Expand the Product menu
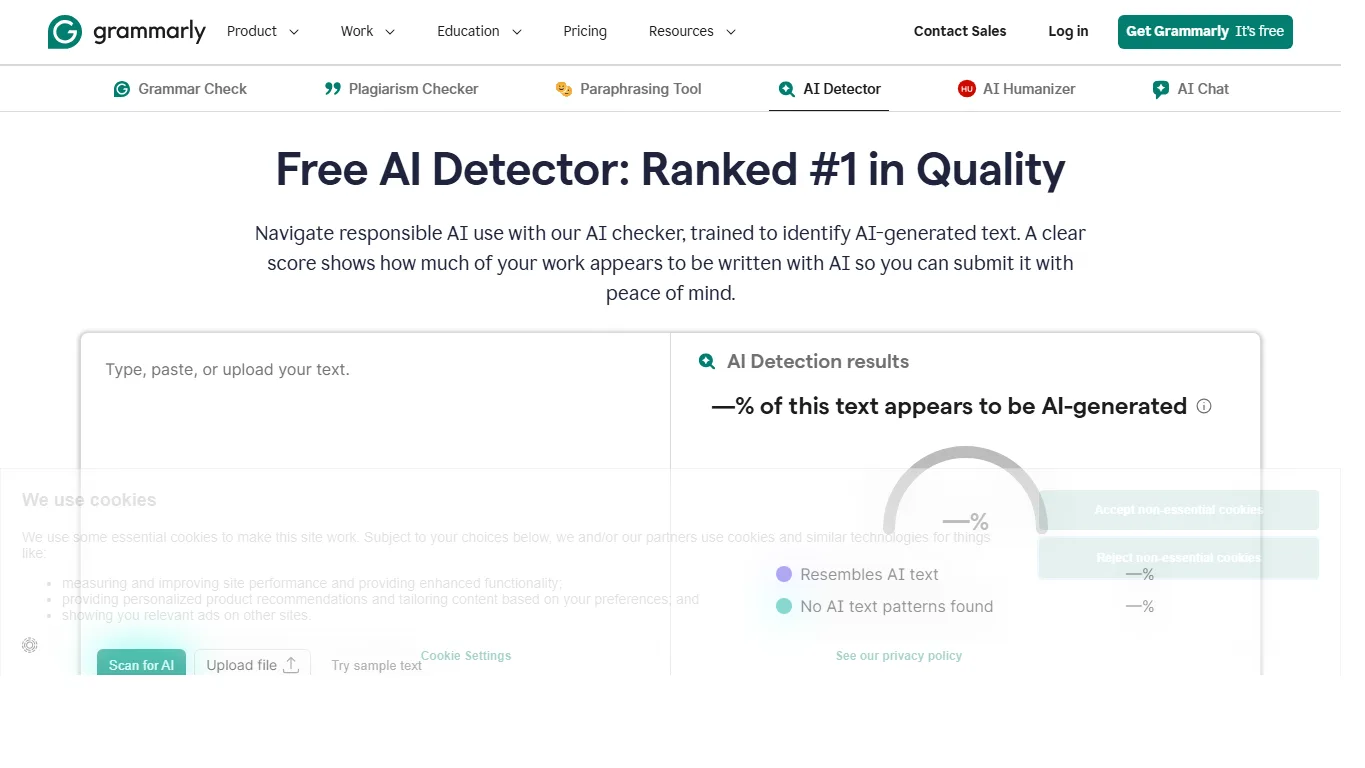 click(x=263, y=31)
